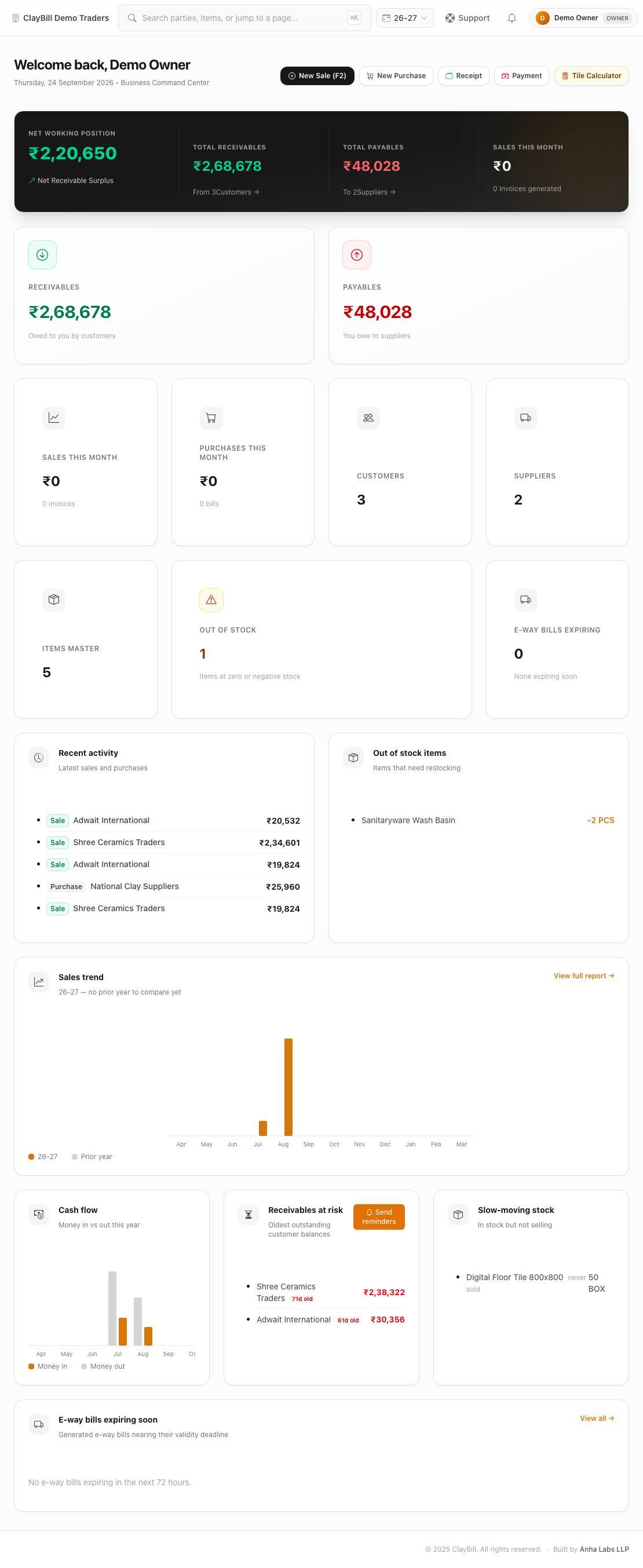Image resolution: width=643 pixels, height=1568 pixels.
Task: Click the tall Aug bar in Sales trend
Action: (x=288, y=1087)
